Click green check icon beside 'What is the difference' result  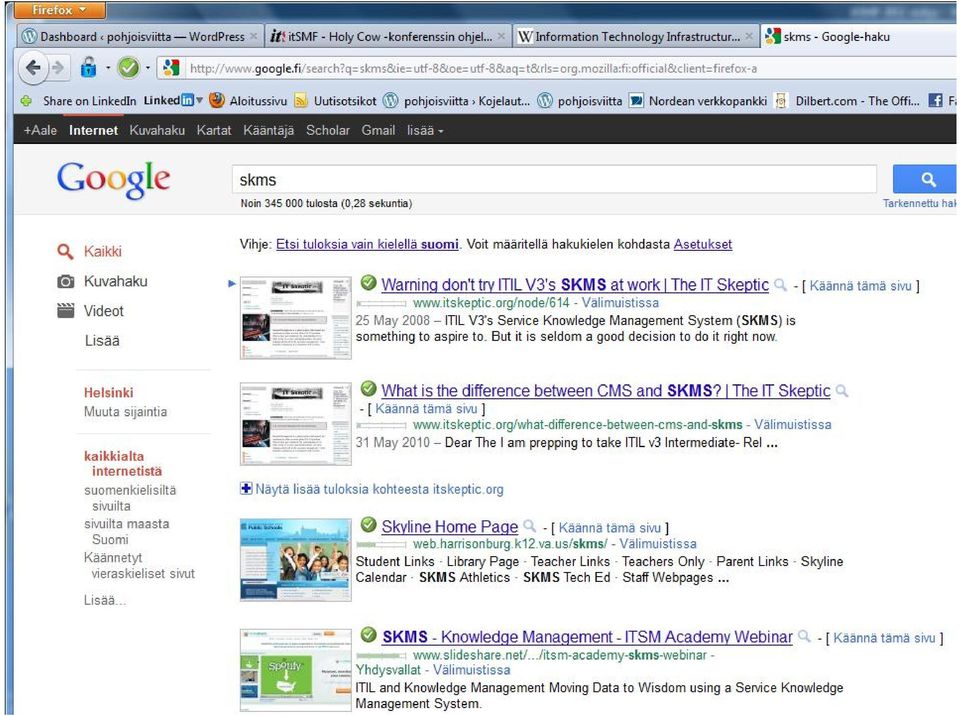[368, 388]
